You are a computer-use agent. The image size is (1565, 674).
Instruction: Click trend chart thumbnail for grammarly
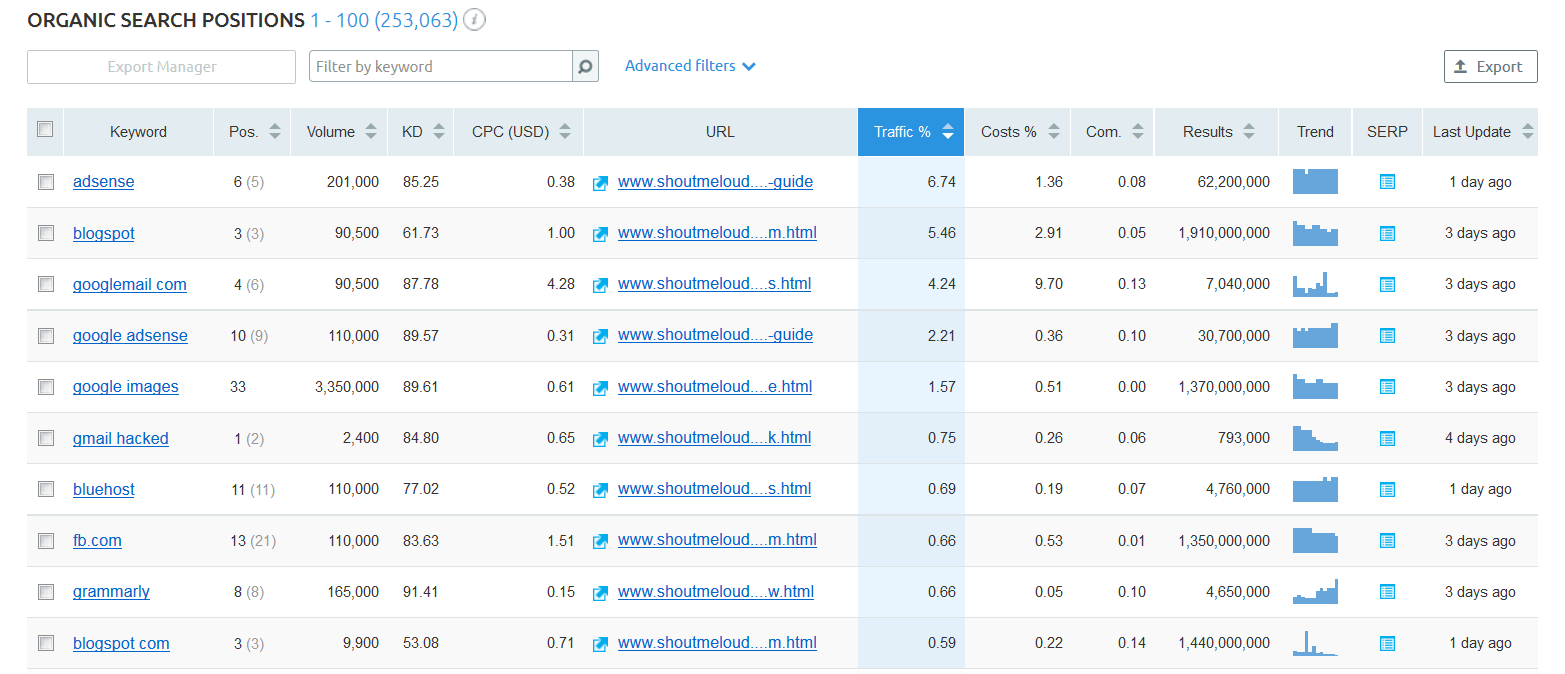(1315, 592)
